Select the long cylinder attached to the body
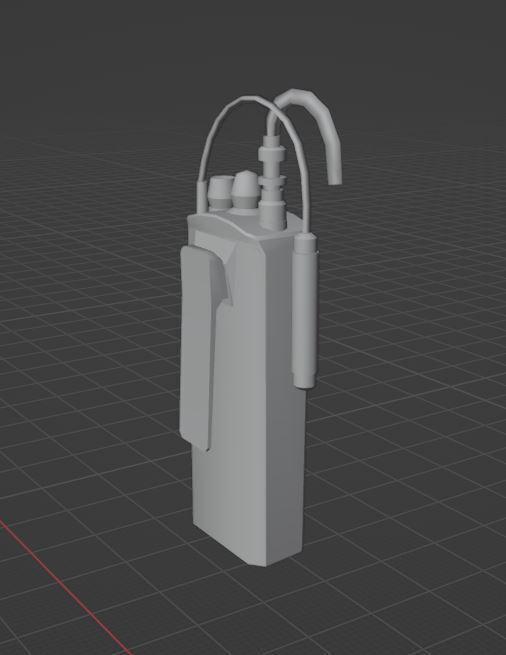The width and height of the screenshot is (506, 655). point(305,311)
